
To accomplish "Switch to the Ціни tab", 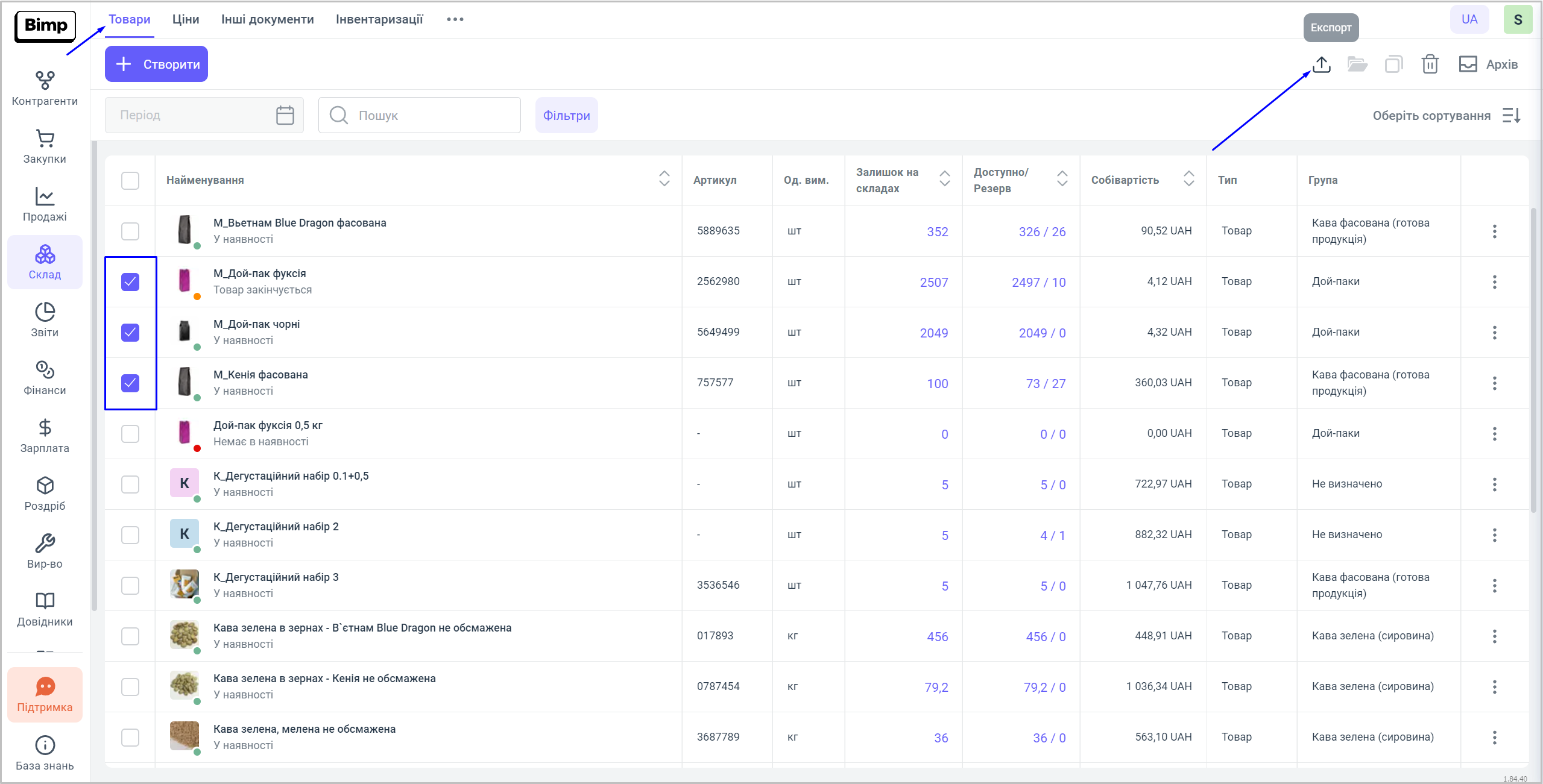I will [185, 19].
